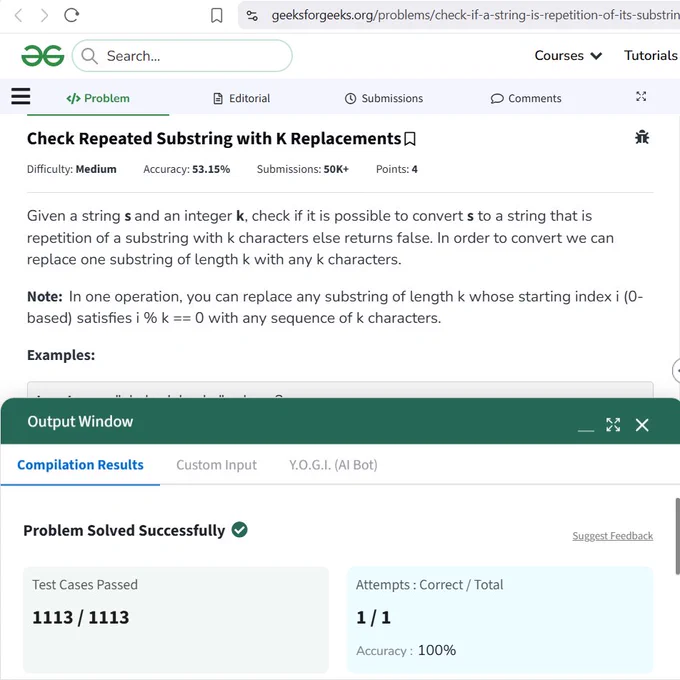Click the 'Examples:' heading

click(61, 355)
